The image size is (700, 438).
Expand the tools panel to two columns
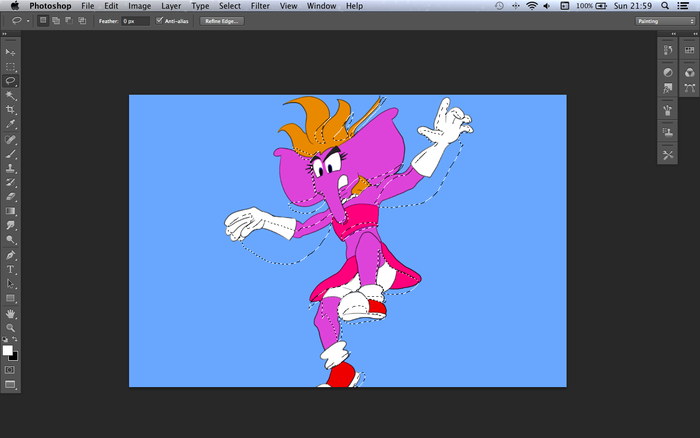[x=6, y=35]
